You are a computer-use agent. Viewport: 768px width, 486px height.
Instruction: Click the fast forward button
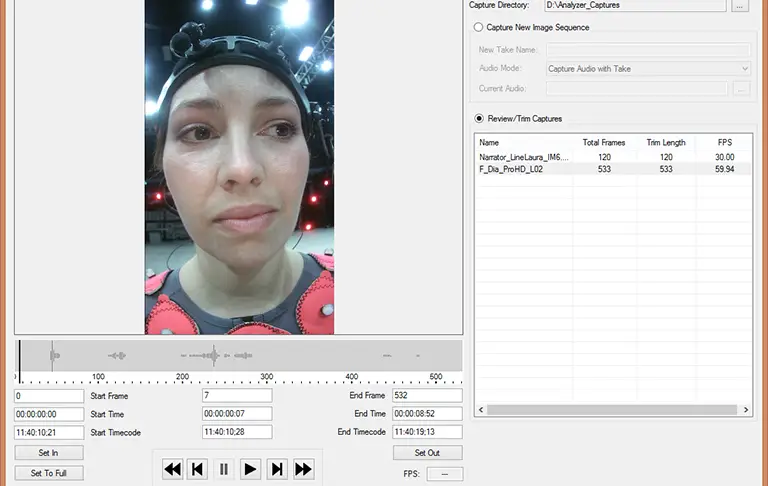303,468
